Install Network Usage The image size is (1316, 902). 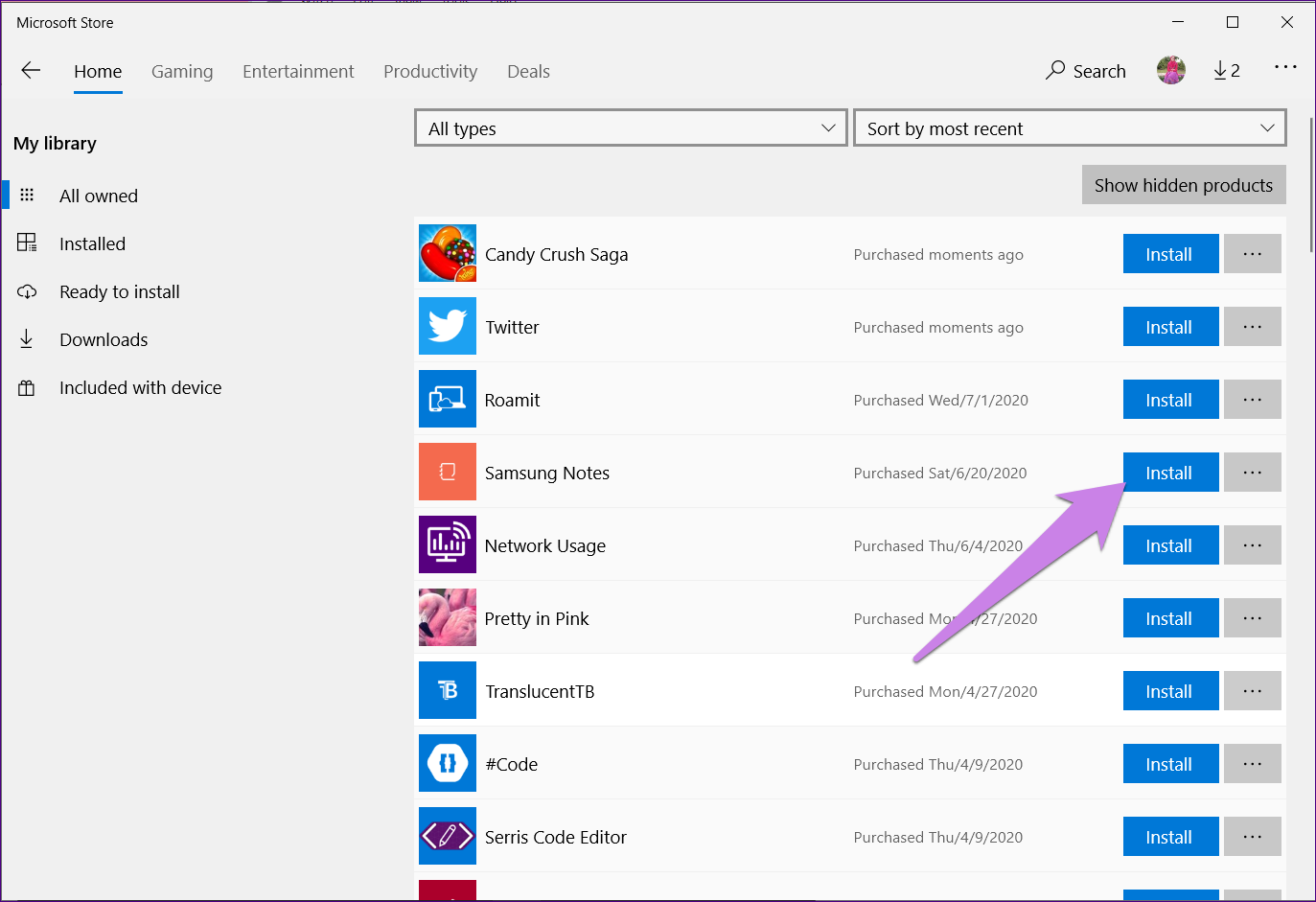pyautogui.click(x=1170, y=545)
